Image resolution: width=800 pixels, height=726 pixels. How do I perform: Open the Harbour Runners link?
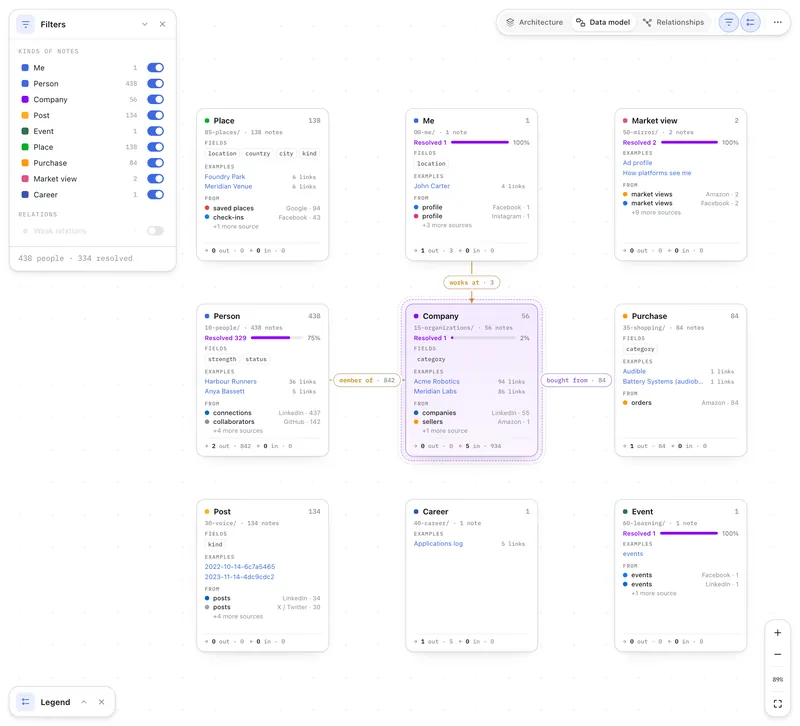click(x=231, y=381)
